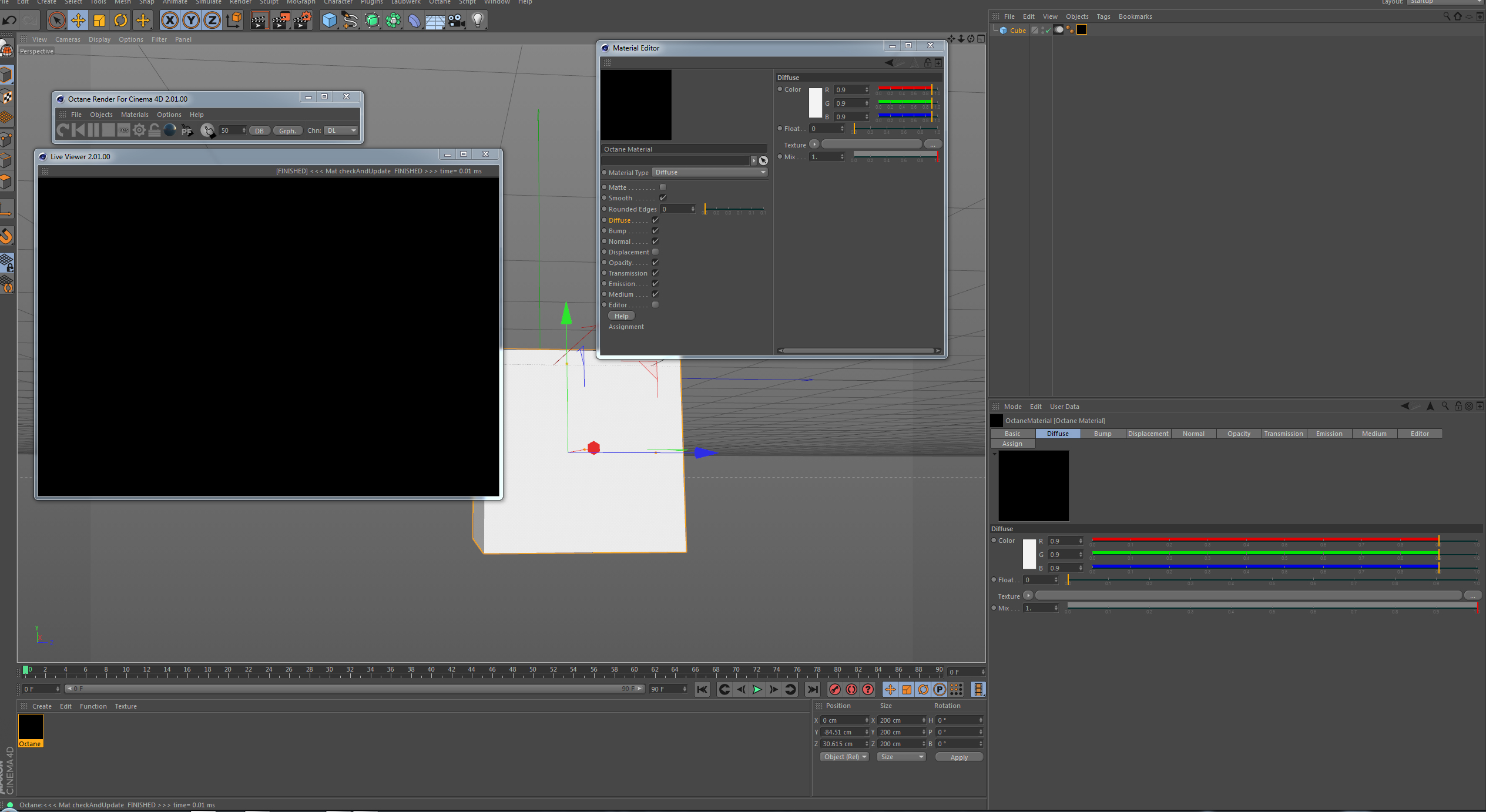Screen dimensions: 1486x812
Task: Enable the Displacement channel checkbox
Action: point(655,252)
